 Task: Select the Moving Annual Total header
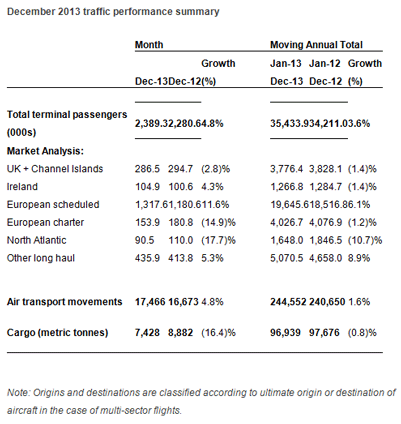tap(316, 45)
